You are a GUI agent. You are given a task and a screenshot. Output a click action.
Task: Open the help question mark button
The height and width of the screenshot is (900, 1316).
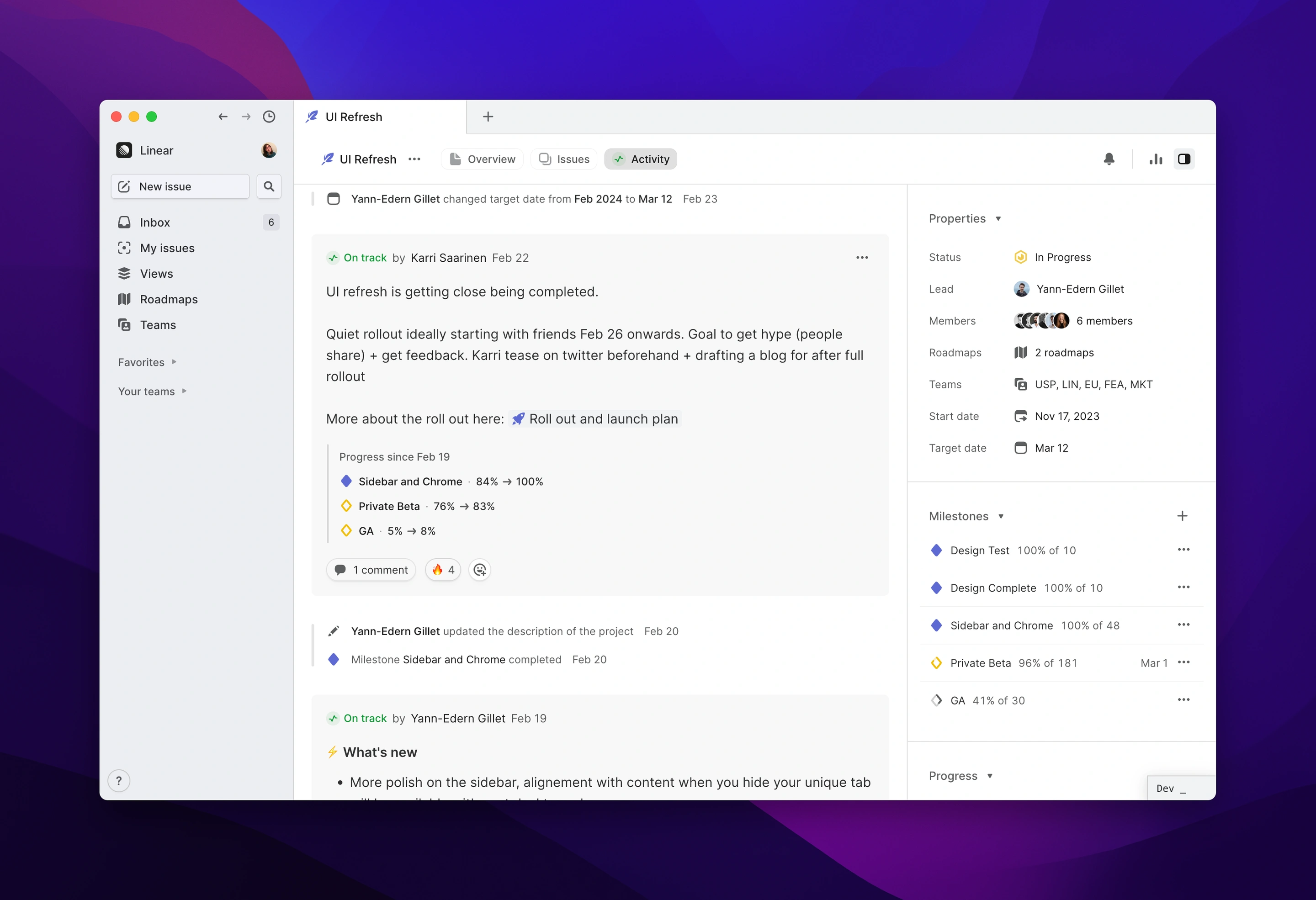[x=119, y=781]
